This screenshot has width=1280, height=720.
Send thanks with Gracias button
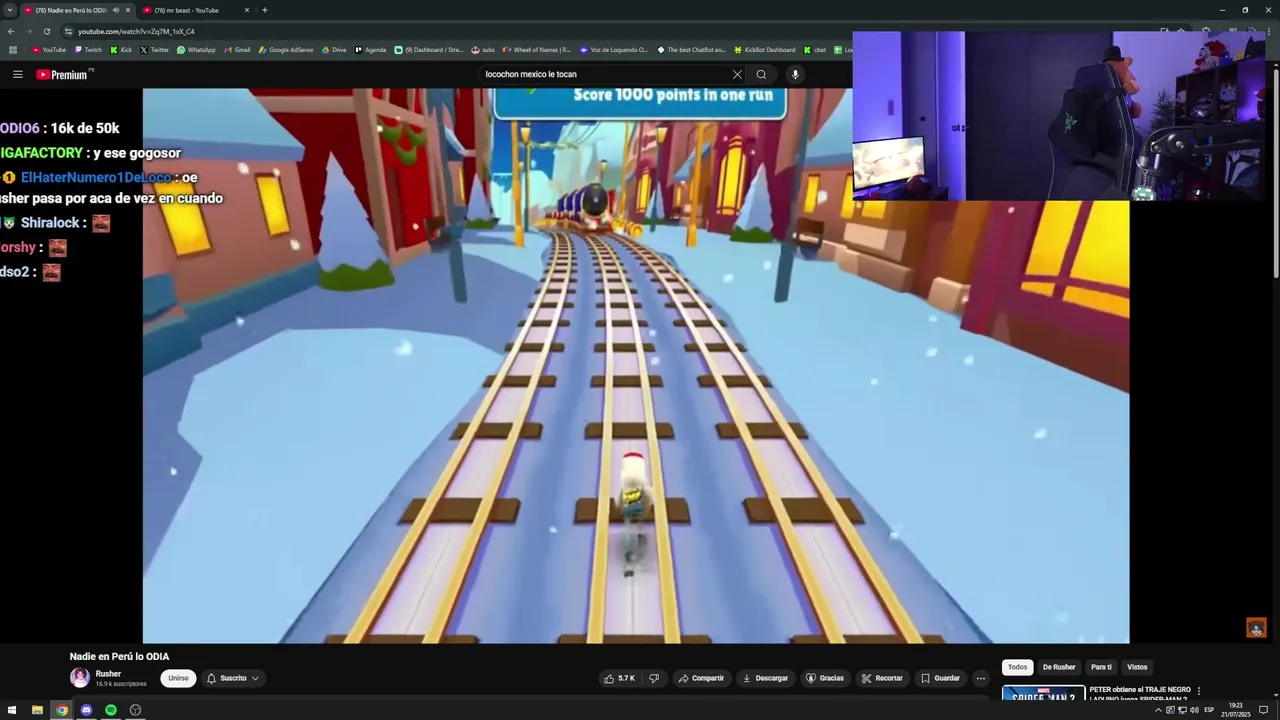coord(825,678)
